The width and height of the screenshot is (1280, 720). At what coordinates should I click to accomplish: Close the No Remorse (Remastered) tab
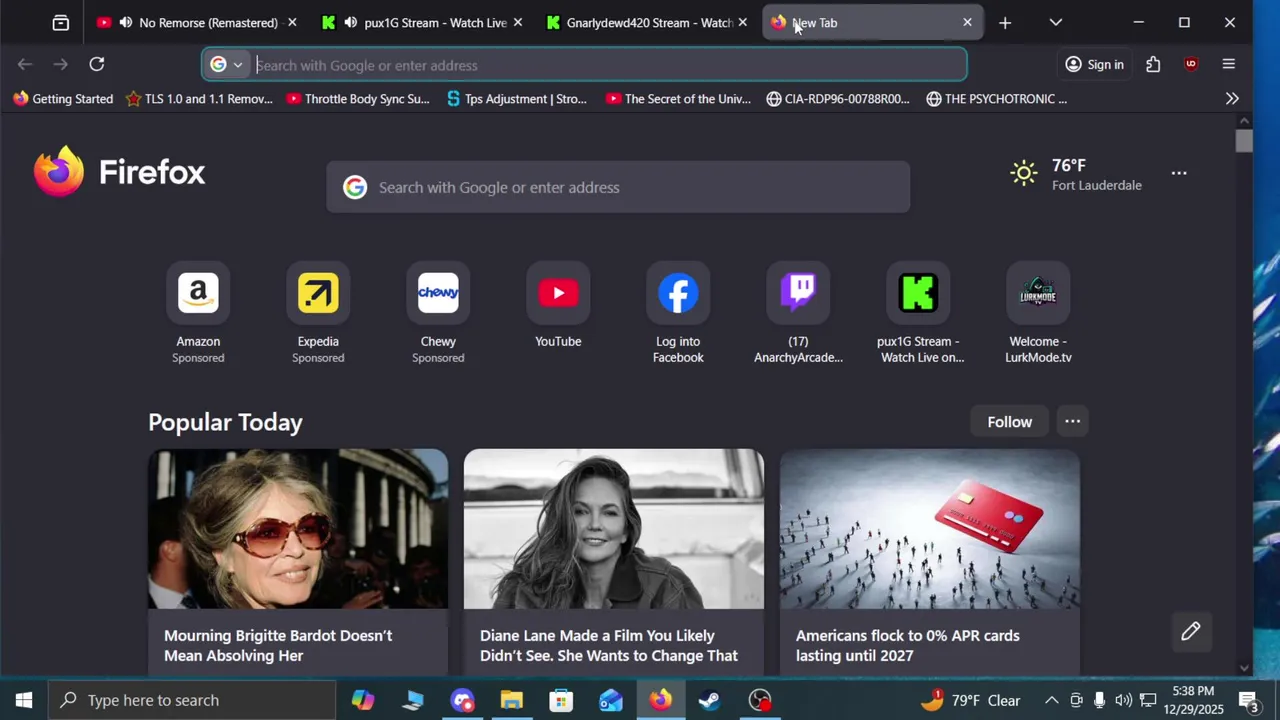click(292, 22)
